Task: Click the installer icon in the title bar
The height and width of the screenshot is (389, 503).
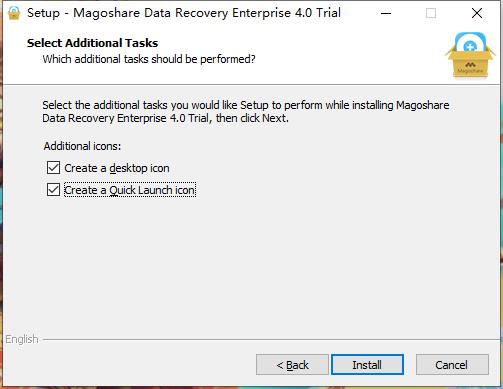Action: coord(14,13)
